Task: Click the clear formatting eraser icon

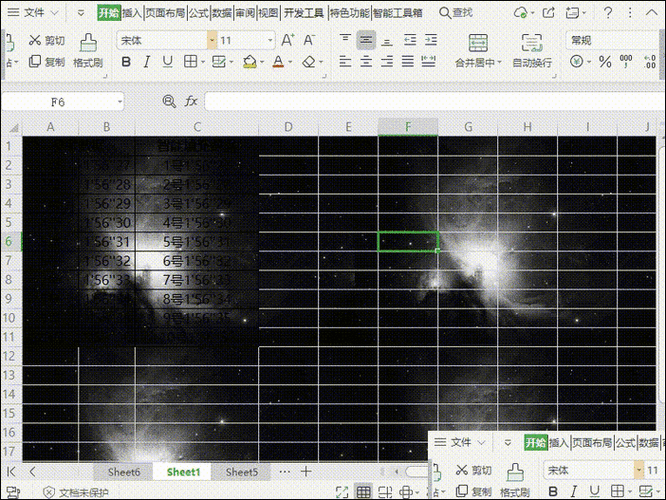Action: tap(309, 62)
